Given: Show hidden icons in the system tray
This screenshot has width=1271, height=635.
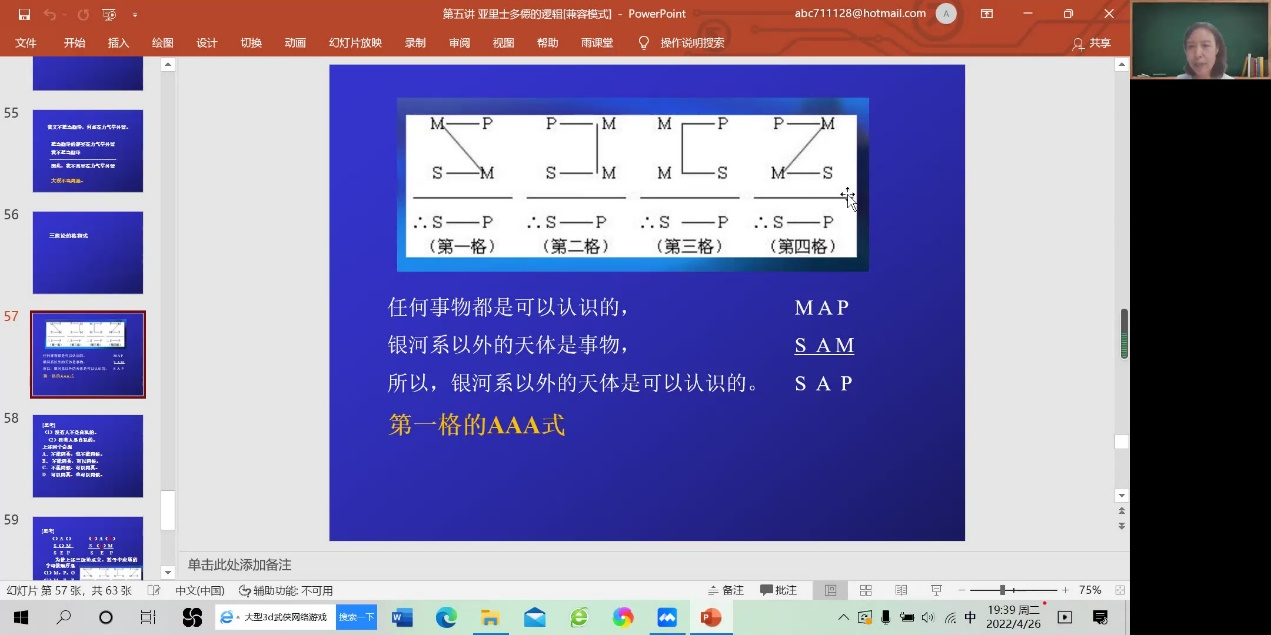Looking at the screenshot, I should pyautogui.click(x=843, y=618).
